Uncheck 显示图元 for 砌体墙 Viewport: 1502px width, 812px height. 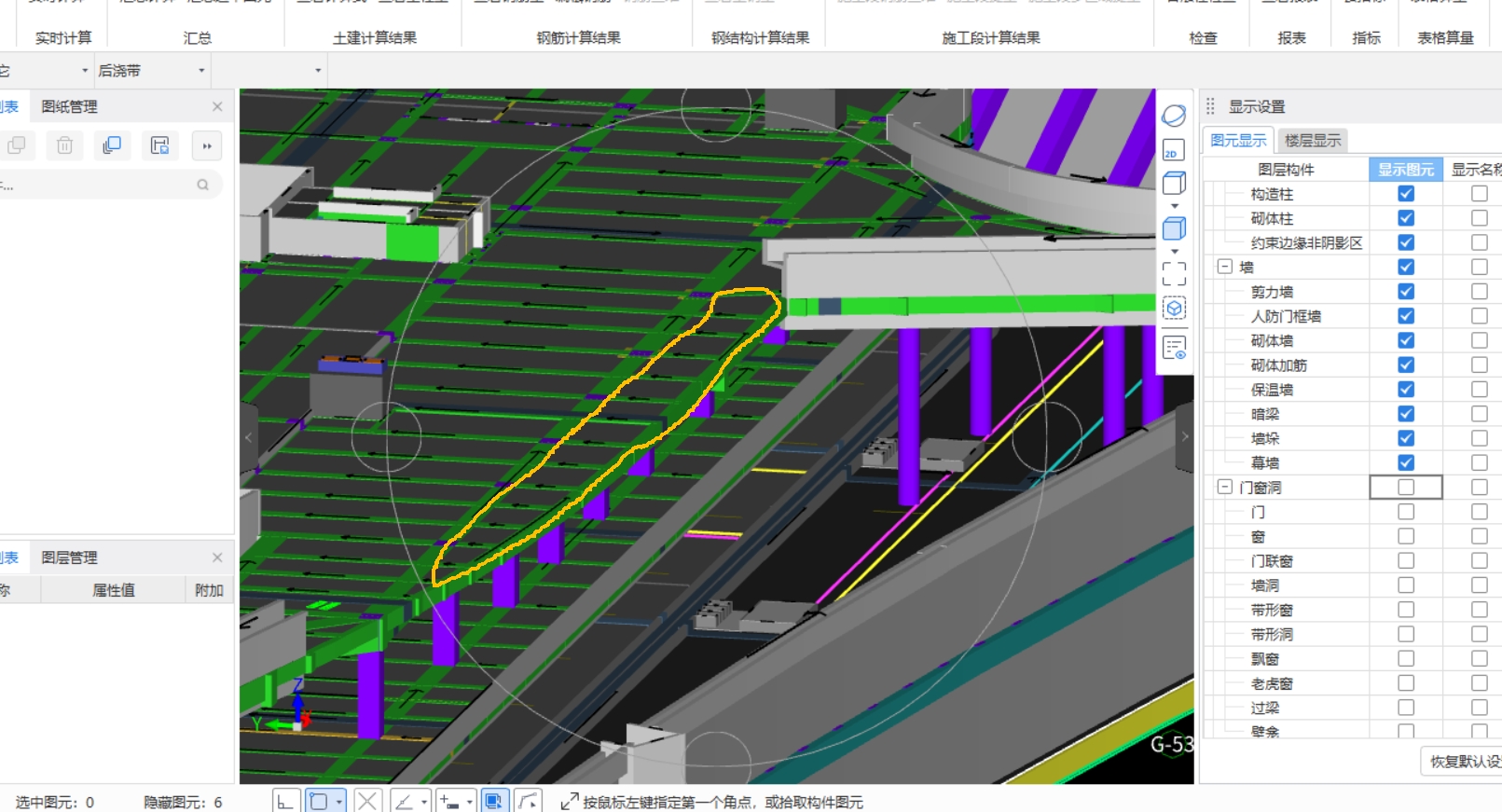(1406, 340)
